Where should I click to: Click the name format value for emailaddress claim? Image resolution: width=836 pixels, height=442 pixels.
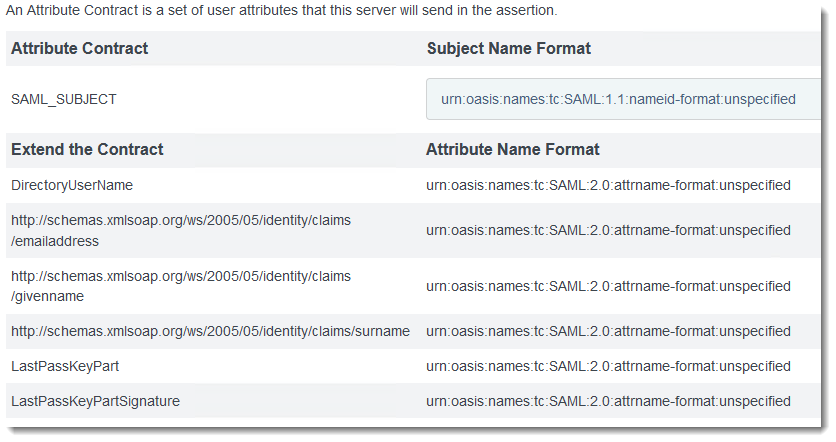pos(608,230)
